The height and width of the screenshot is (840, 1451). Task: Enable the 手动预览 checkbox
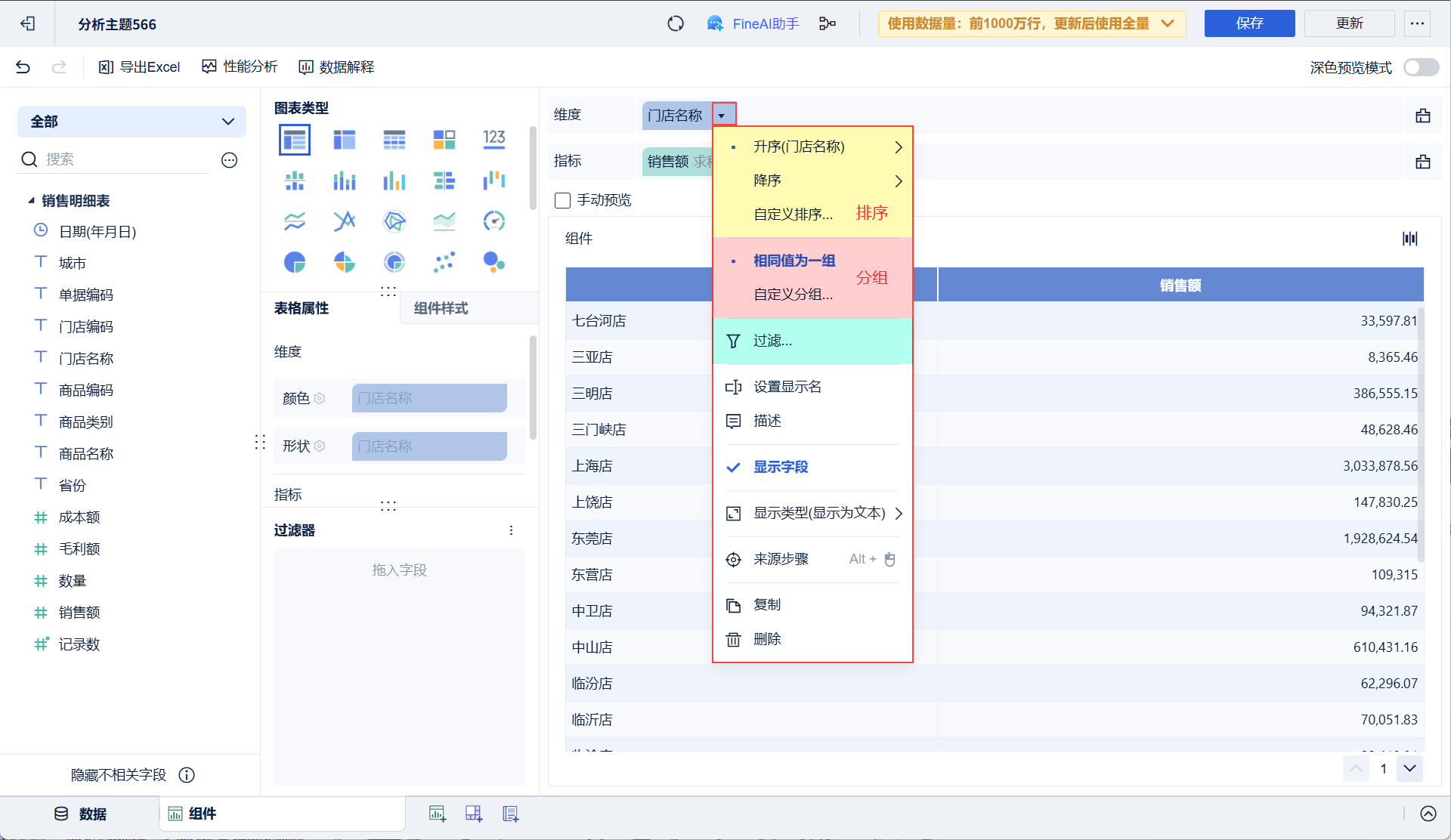pos(562,200)
